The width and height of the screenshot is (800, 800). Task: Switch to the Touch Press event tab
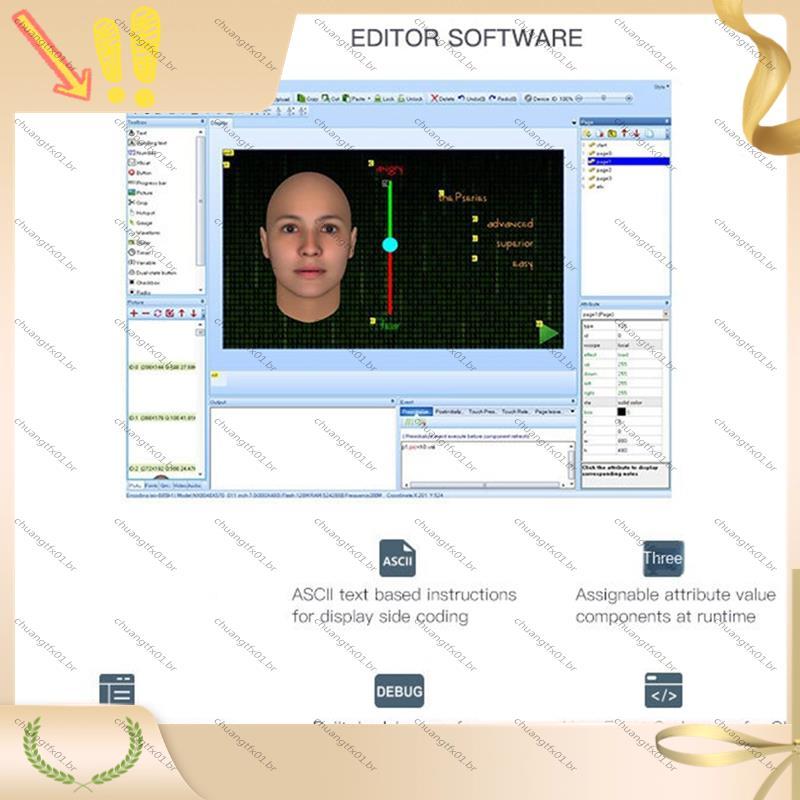[482, 411]
